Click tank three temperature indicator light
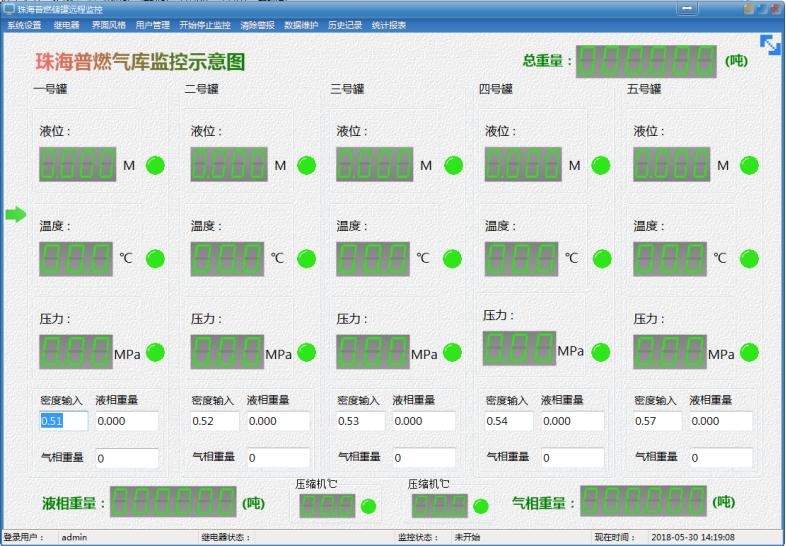The height and width of the screenshot is (546, 786). coord(453,259)
